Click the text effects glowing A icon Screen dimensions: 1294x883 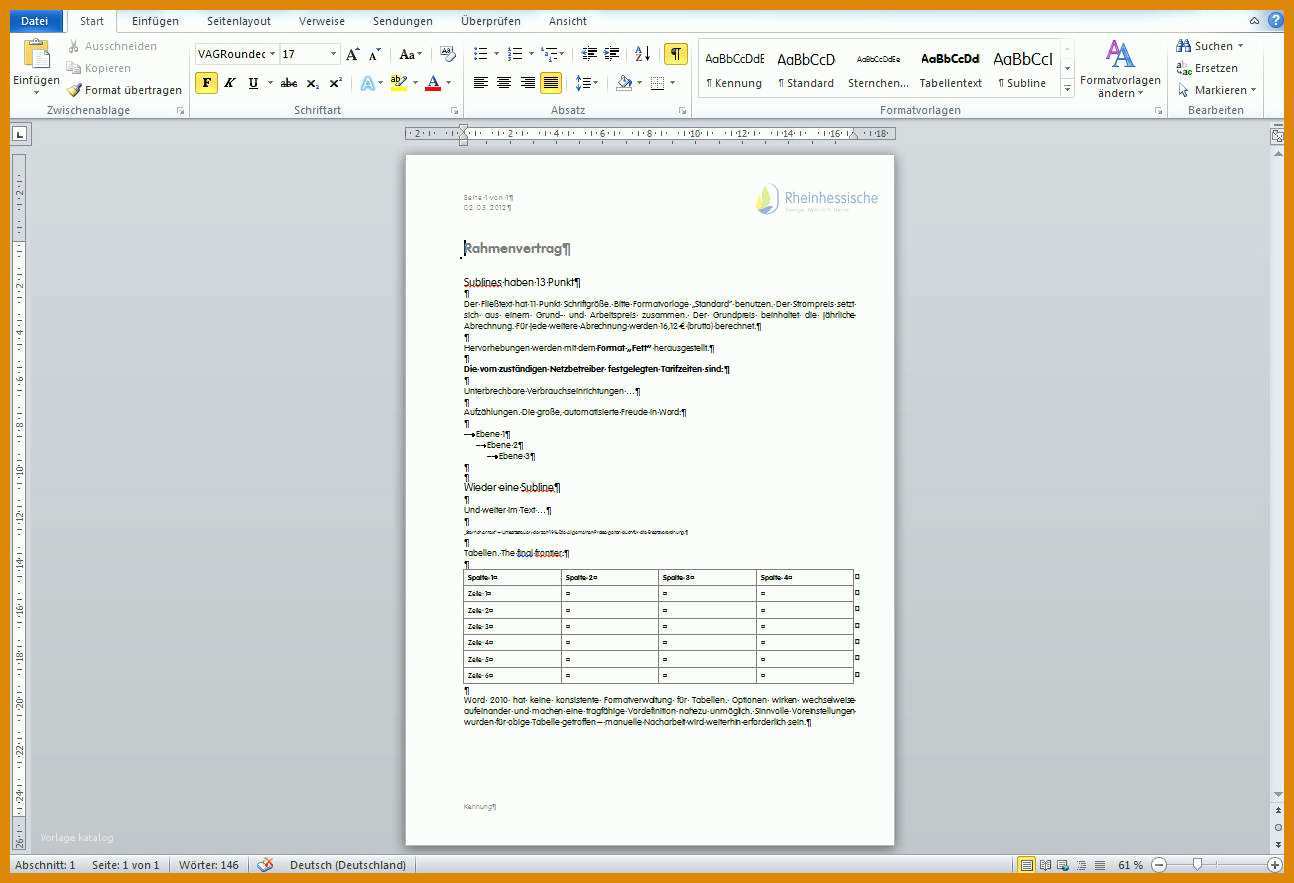367,83
